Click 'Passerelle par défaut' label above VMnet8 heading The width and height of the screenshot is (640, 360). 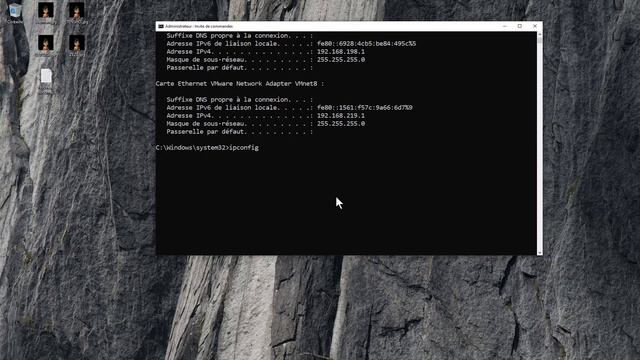click(205, 68)
